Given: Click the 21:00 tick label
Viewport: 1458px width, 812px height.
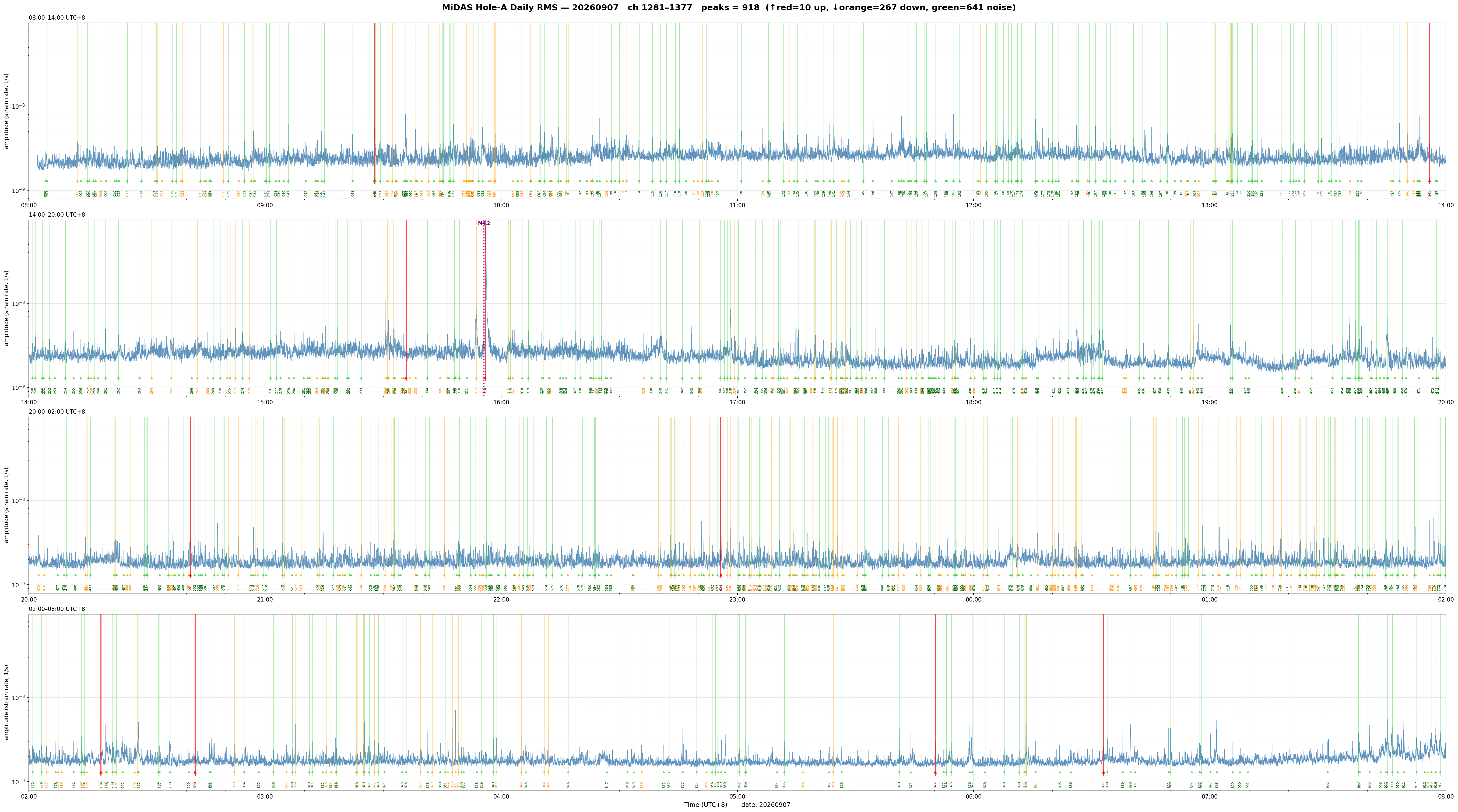Looking at the screenshot, I should (x=265, y=599).
